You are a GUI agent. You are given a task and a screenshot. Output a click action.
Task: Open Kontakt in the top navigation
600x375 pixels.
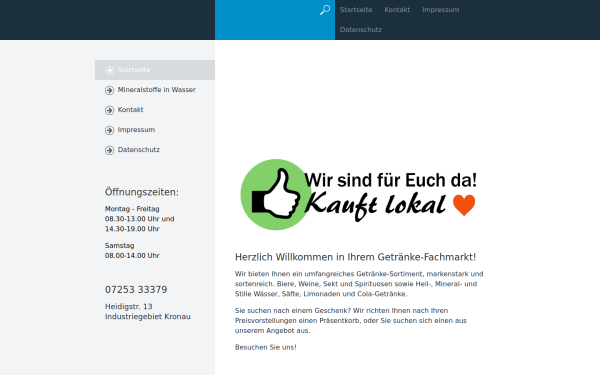[x=397, y=10]
